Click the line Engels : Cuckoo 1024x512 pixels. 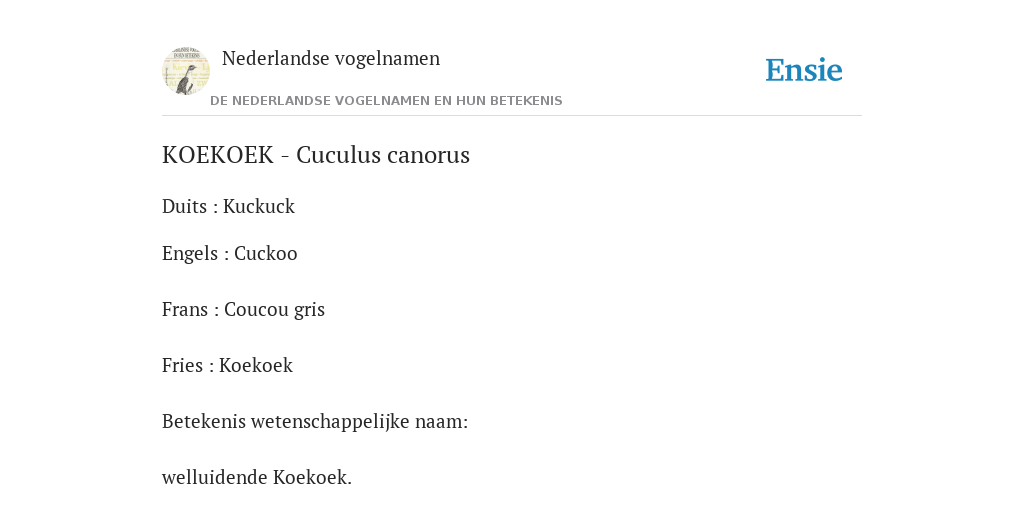point(230,253)
